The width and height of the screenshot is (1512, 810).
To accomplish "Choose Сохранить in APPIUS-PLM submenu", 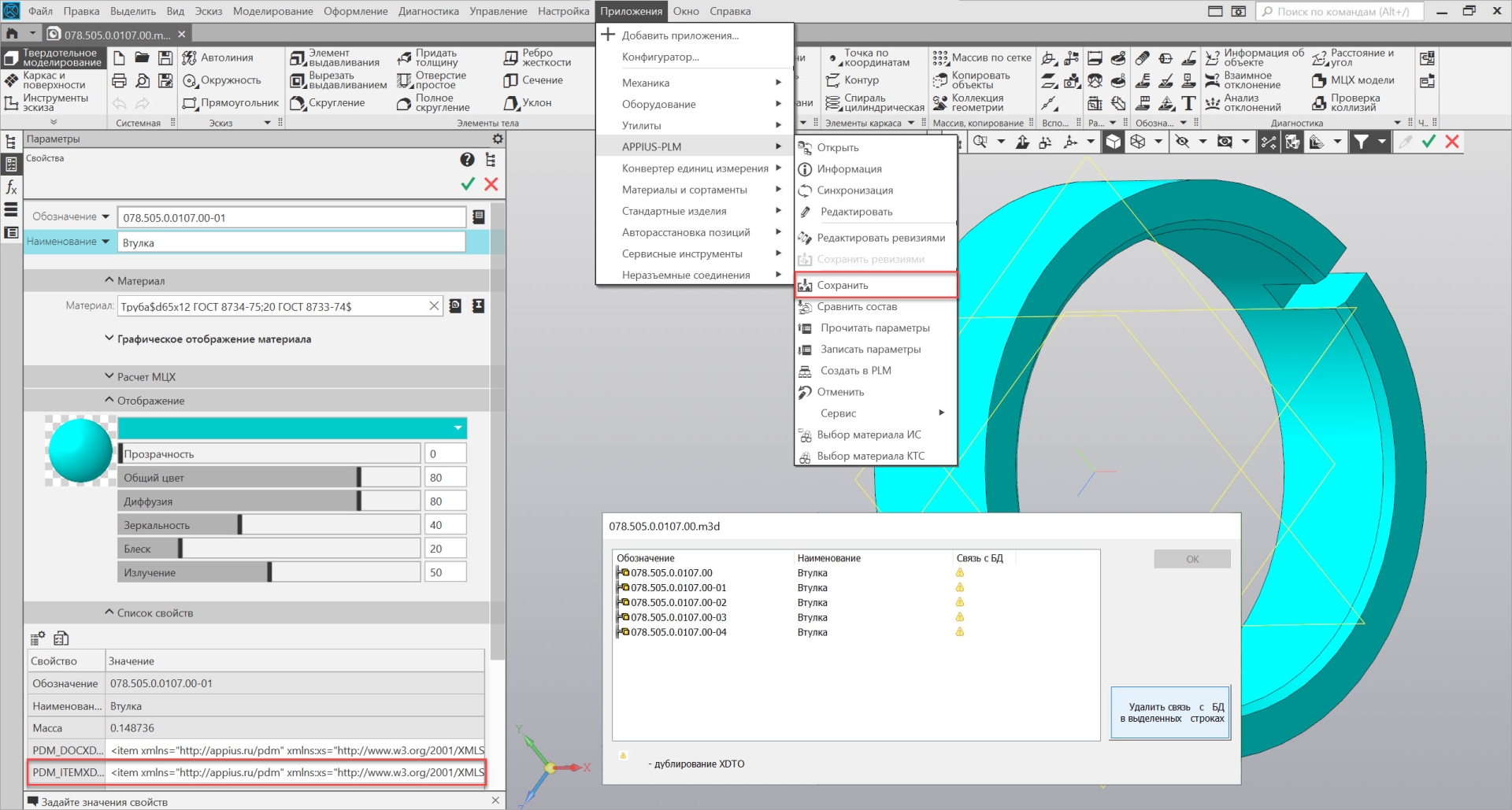I will coord(876,285).
